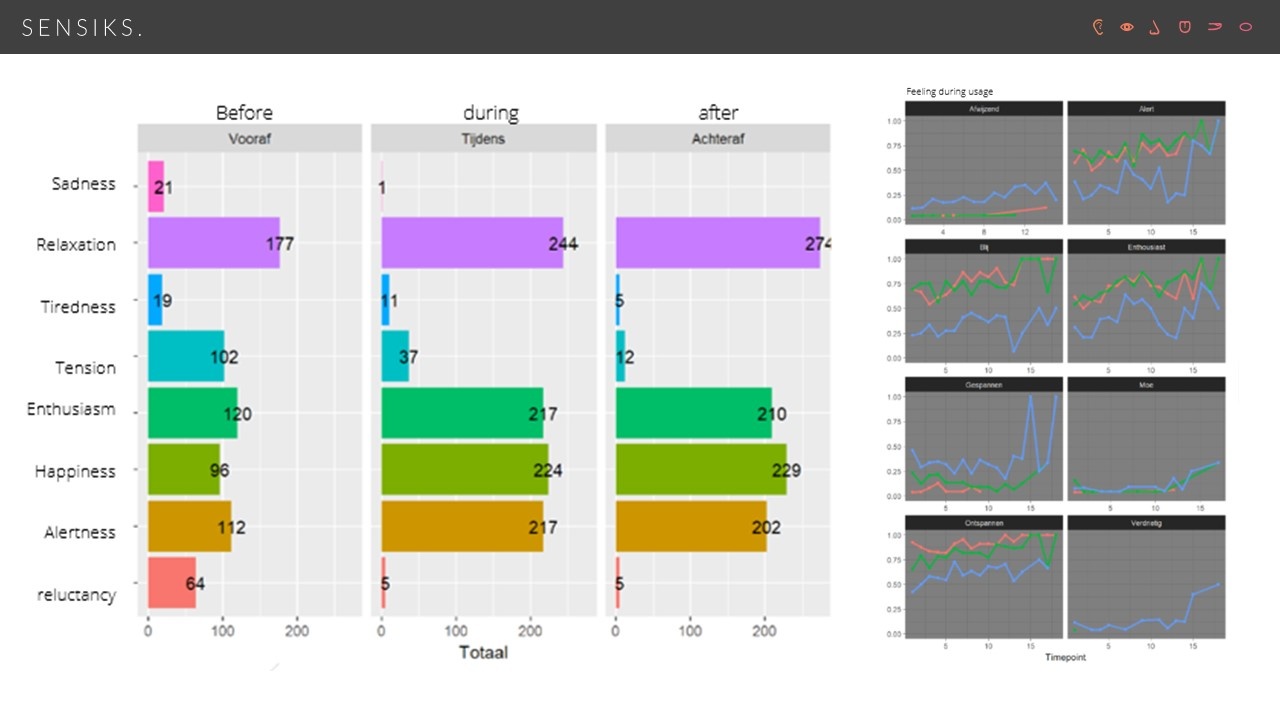The height and width of the screenshot is (720, 1280).
Task: Click the purple Relaxation bar showing 177
Action: pos(213,243)
